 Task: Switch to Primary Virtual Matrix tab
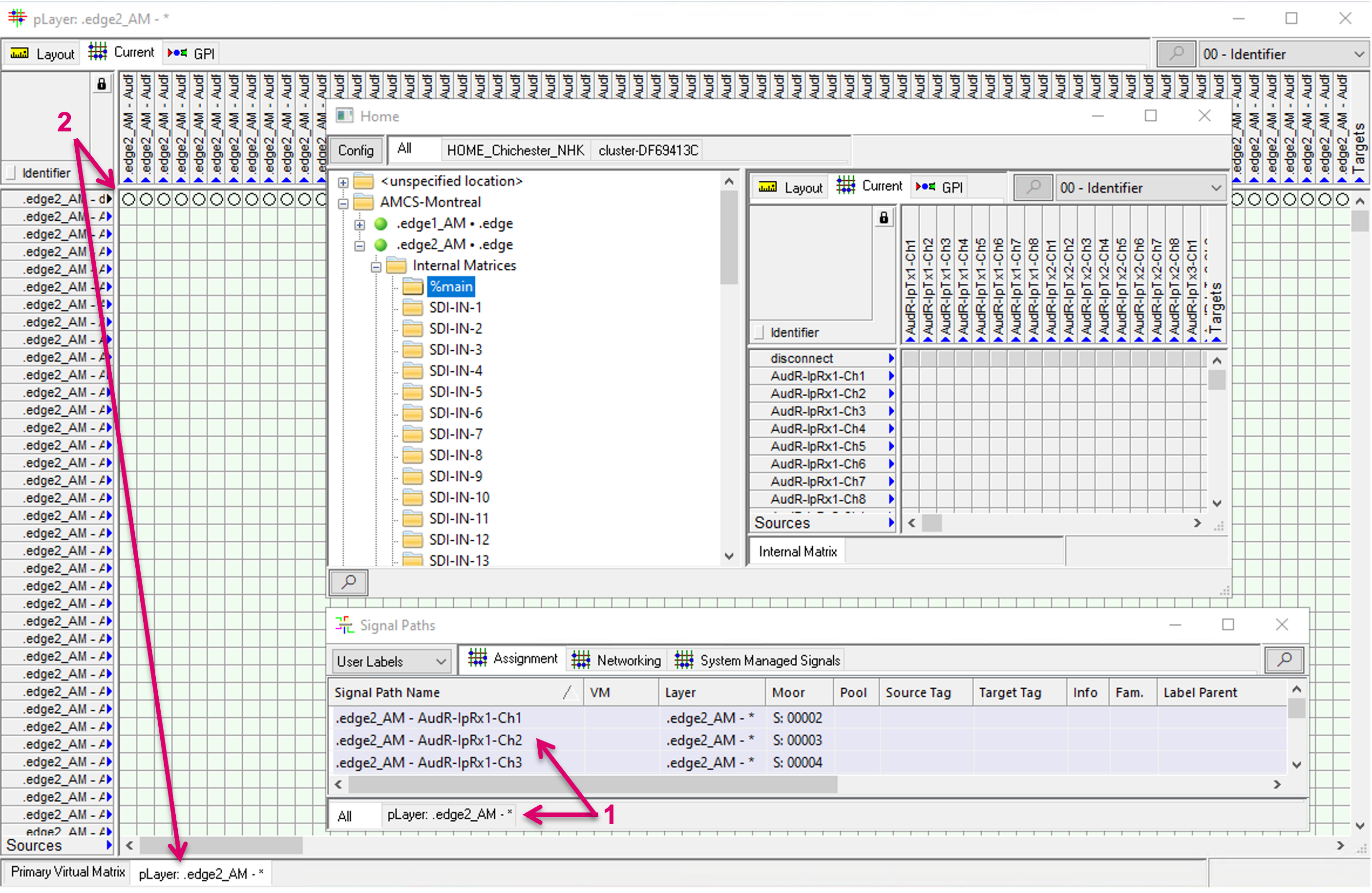[x=67, y=872]
